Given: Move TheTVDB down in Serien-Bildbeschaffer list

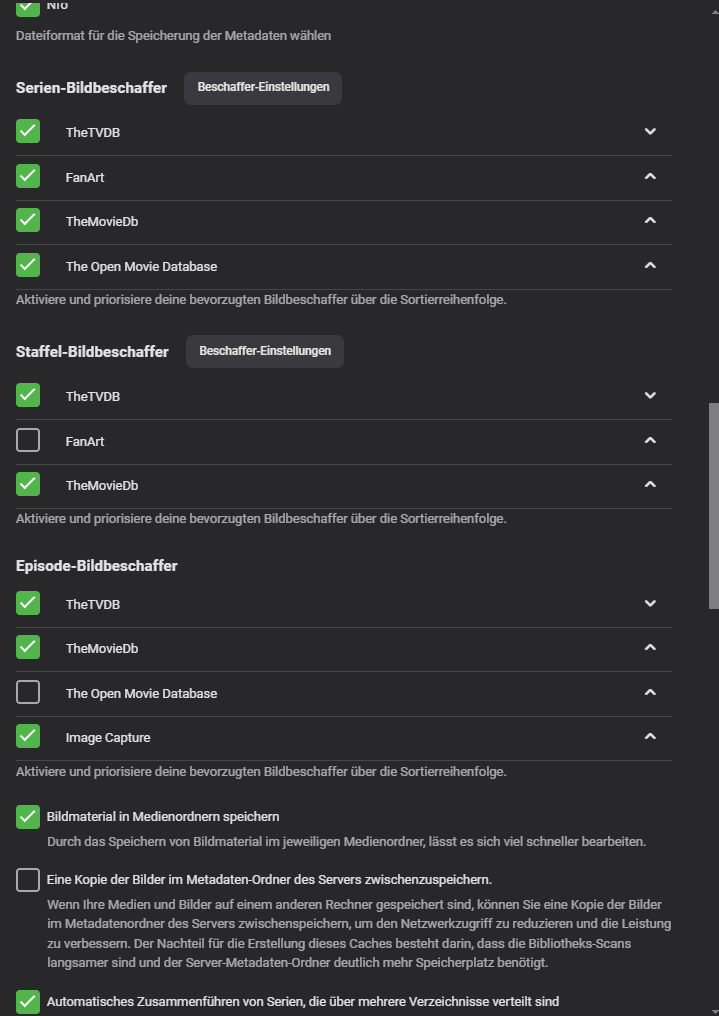Looking at the screenshot, I should tap(650, 131).
